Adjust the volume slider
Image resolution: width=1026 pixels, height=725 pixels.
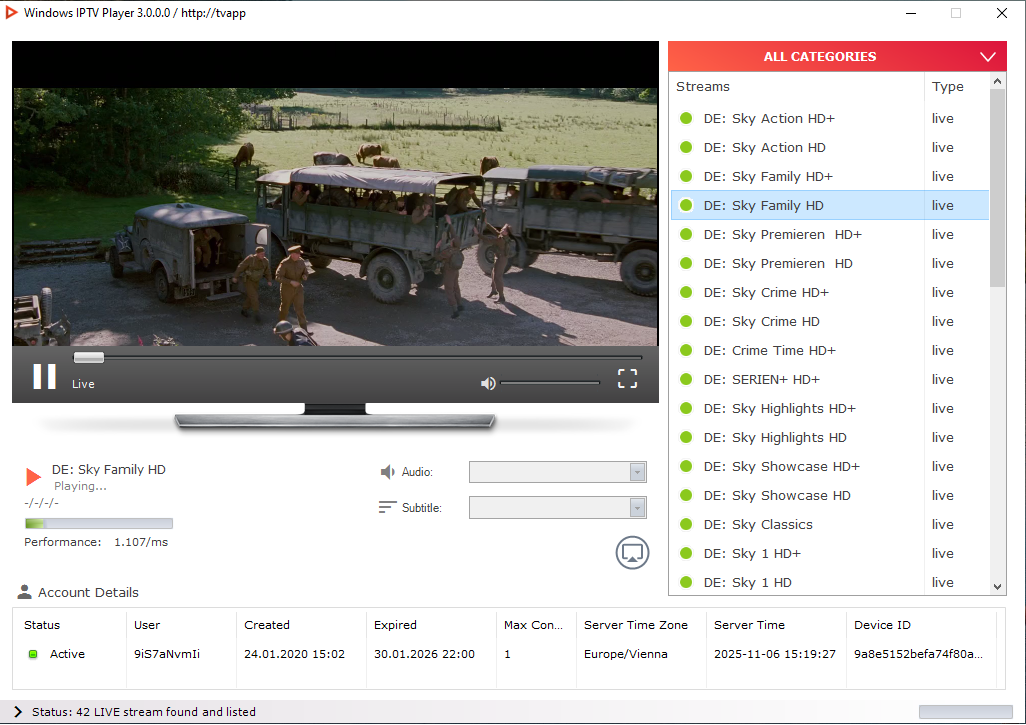tap(550, 383)
